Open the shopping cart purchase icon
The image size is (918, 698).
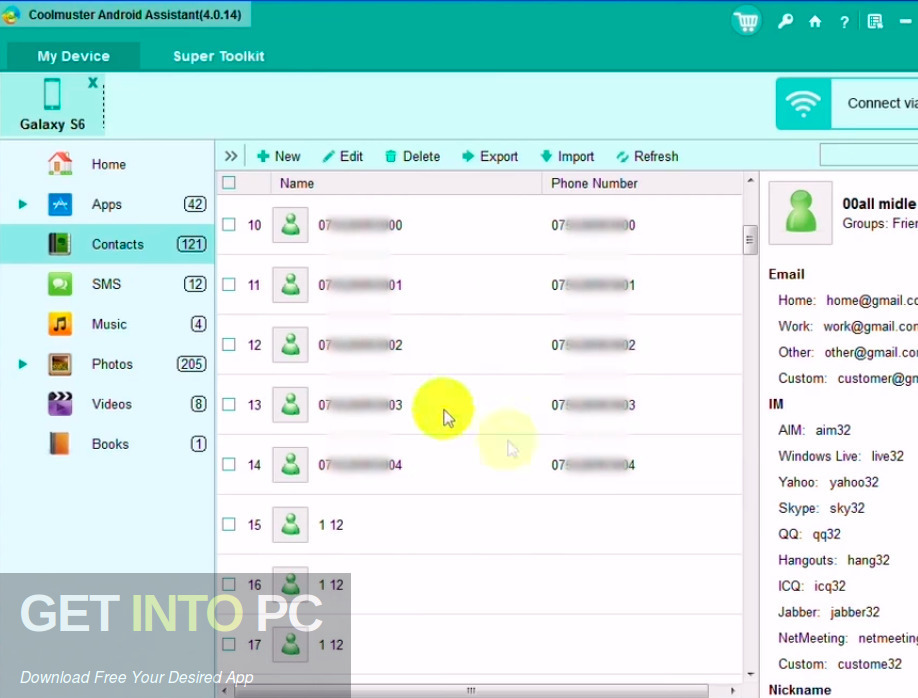tap(746, 22)
